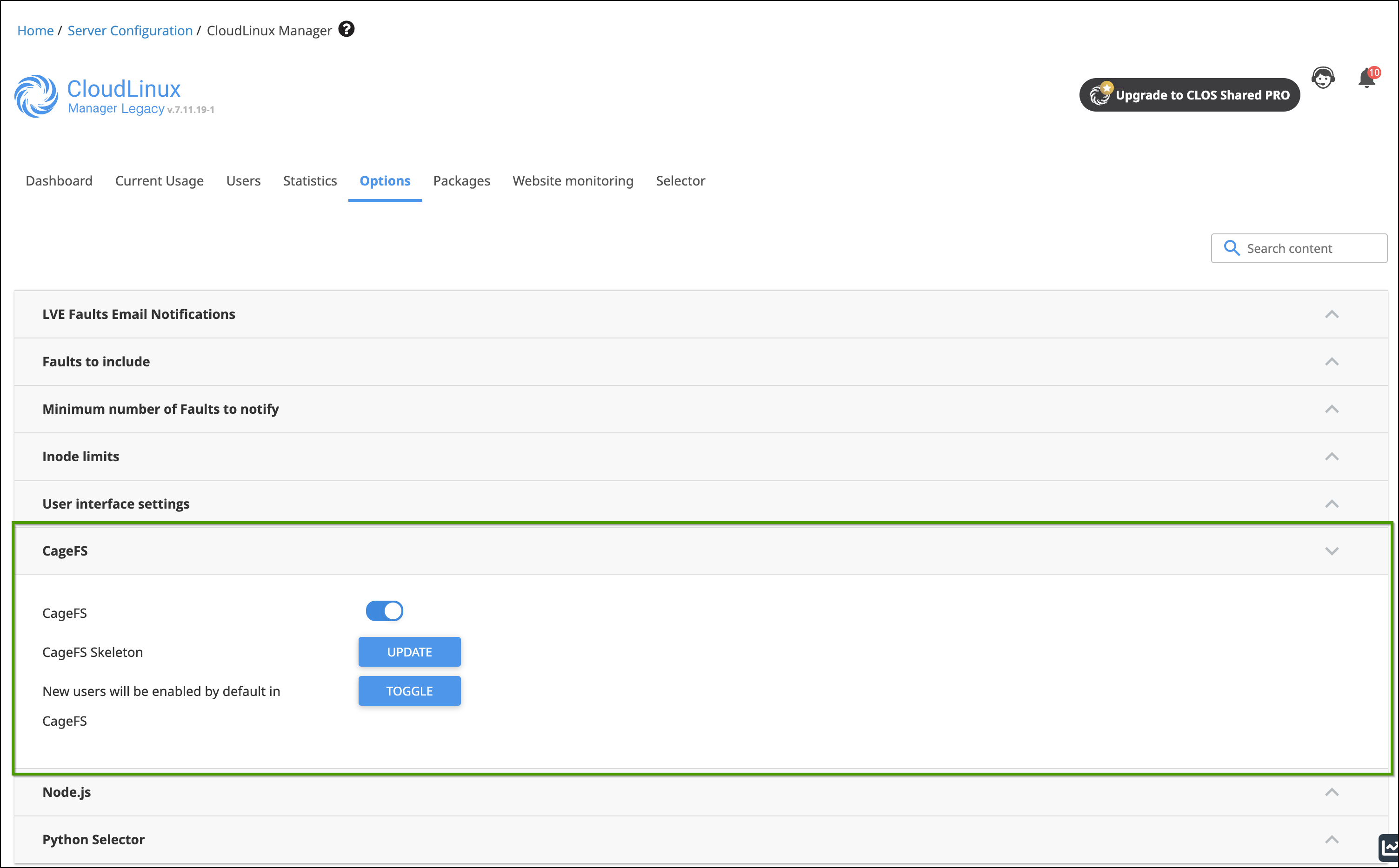Expand LVE Faults Email Notifications section
This screenshot has height=868, width=1399.
pos(1331,314)
